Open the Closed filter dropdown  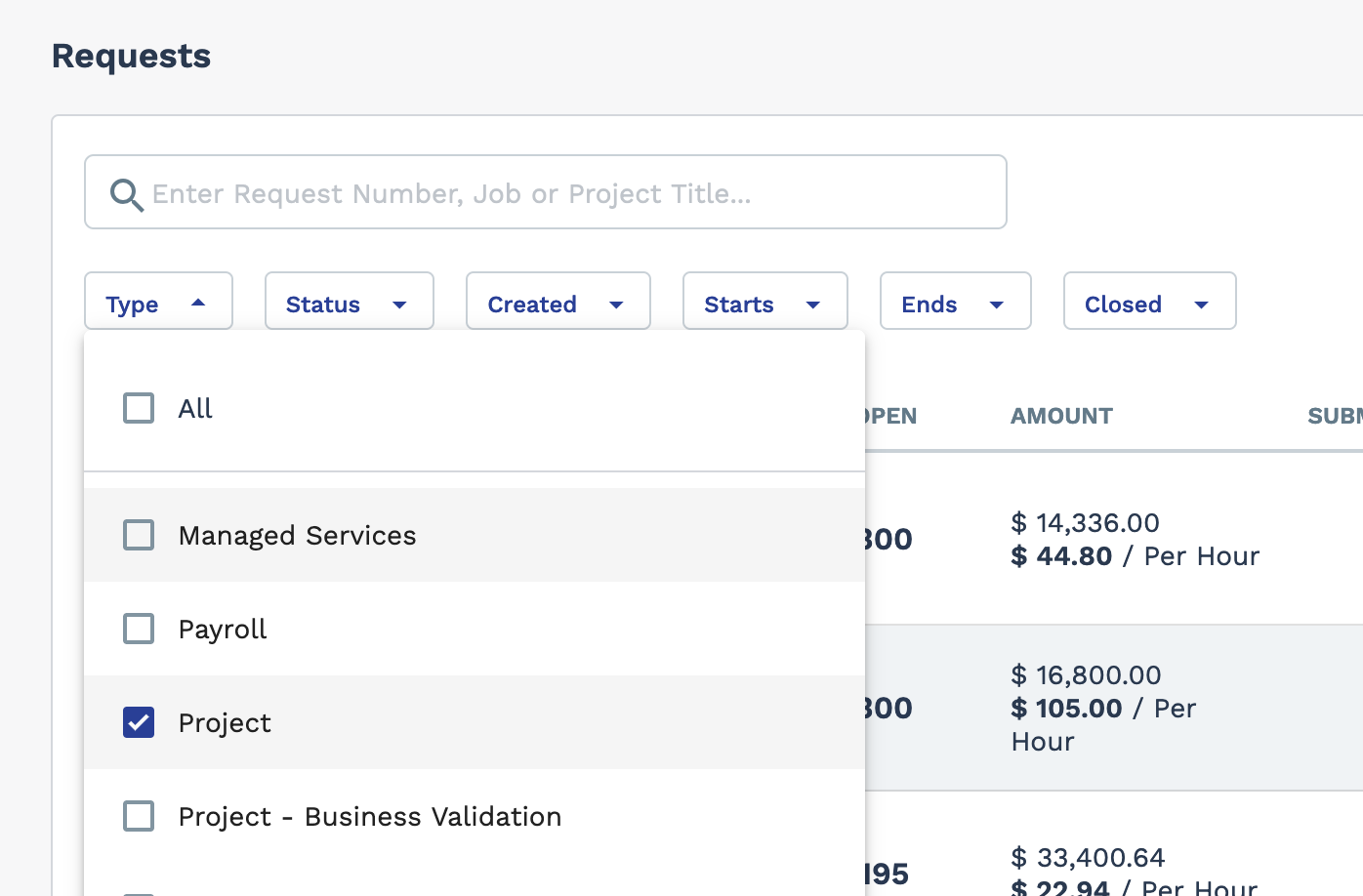1150,301
